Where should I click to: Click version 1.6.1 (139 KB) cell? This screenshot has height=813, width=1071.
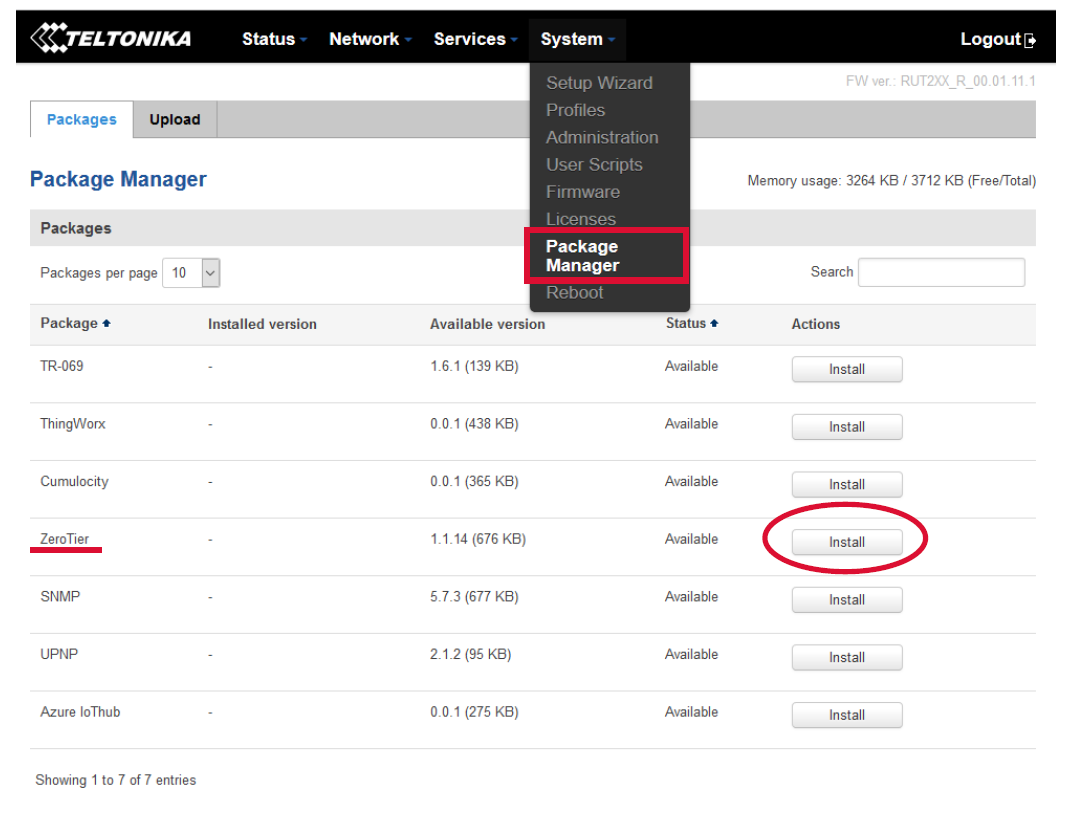[x=474, y=366]
